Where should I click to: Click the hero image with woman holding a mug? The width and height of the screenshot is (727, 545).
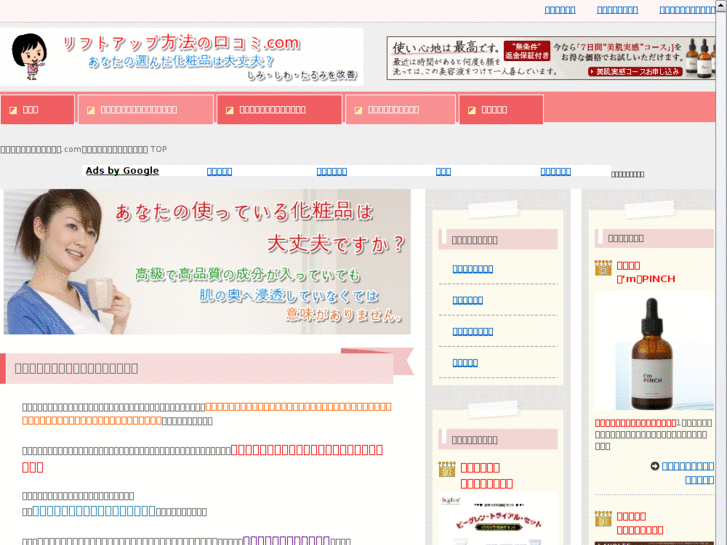point(207,262)
